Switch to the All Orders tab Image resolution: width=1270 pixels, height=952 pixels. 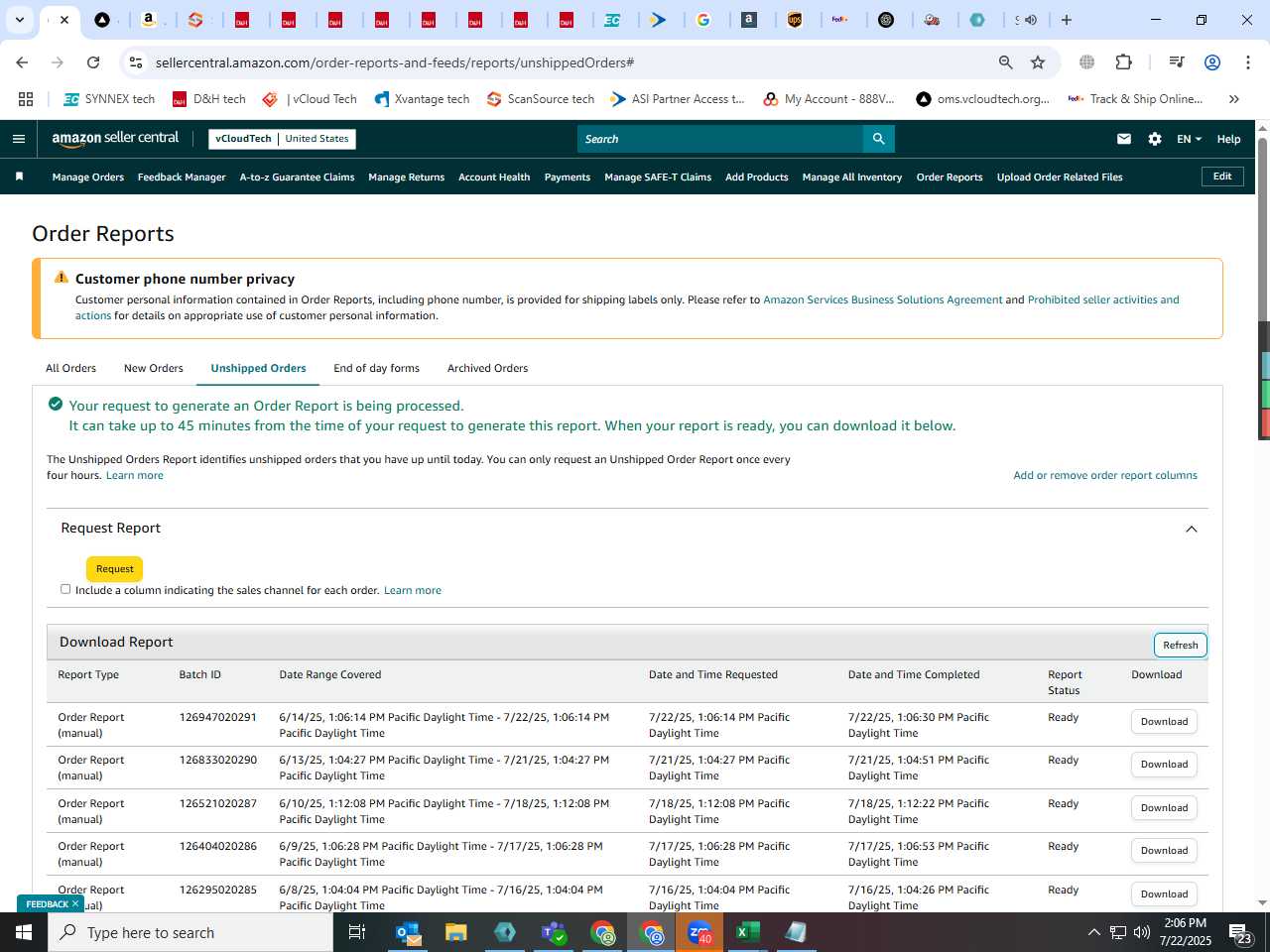tap(70, 368)
